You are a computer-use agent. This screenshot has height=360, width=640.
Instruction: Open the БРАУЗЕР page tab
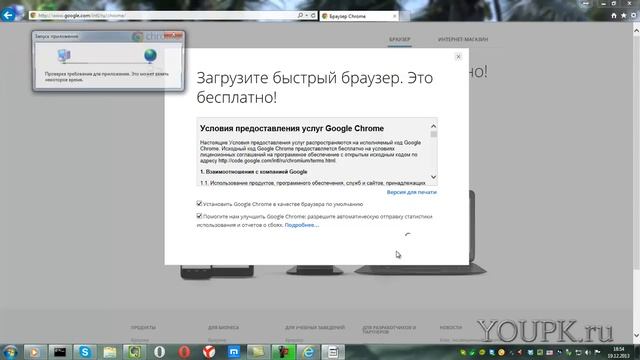tap(399, 40)
